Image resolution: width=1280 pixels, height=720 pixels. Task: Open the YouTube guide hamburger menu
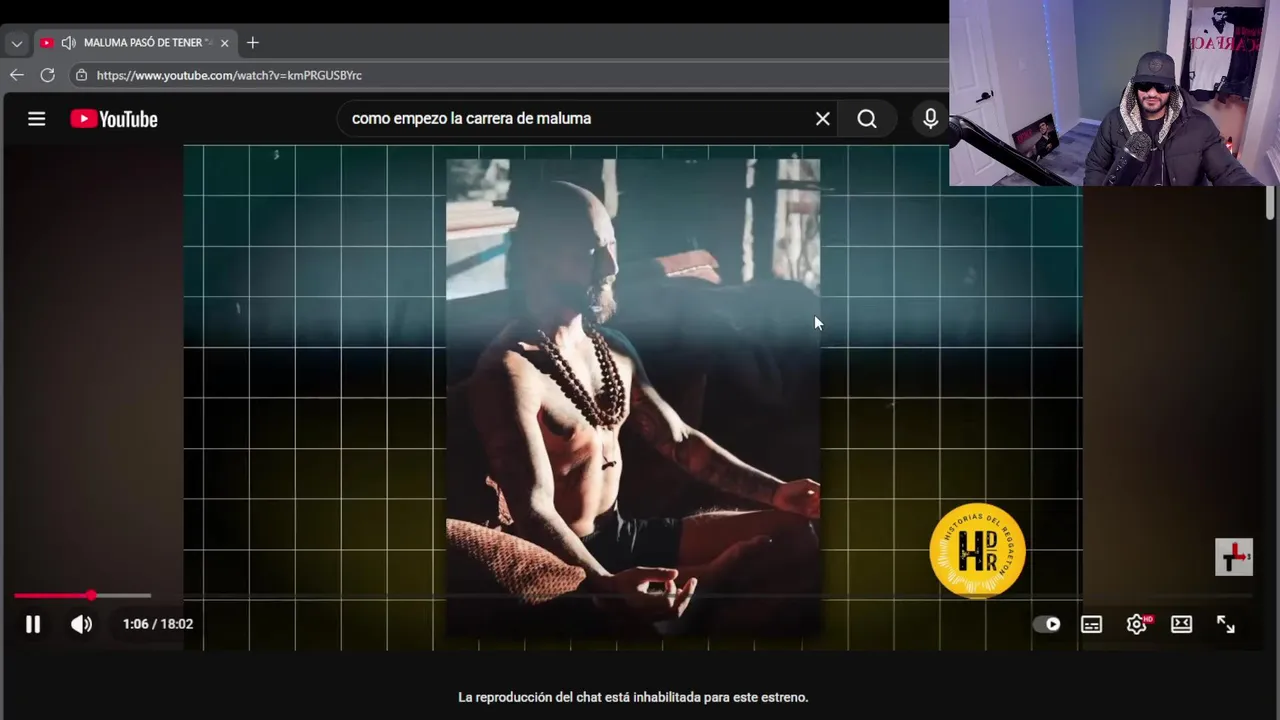37,119
